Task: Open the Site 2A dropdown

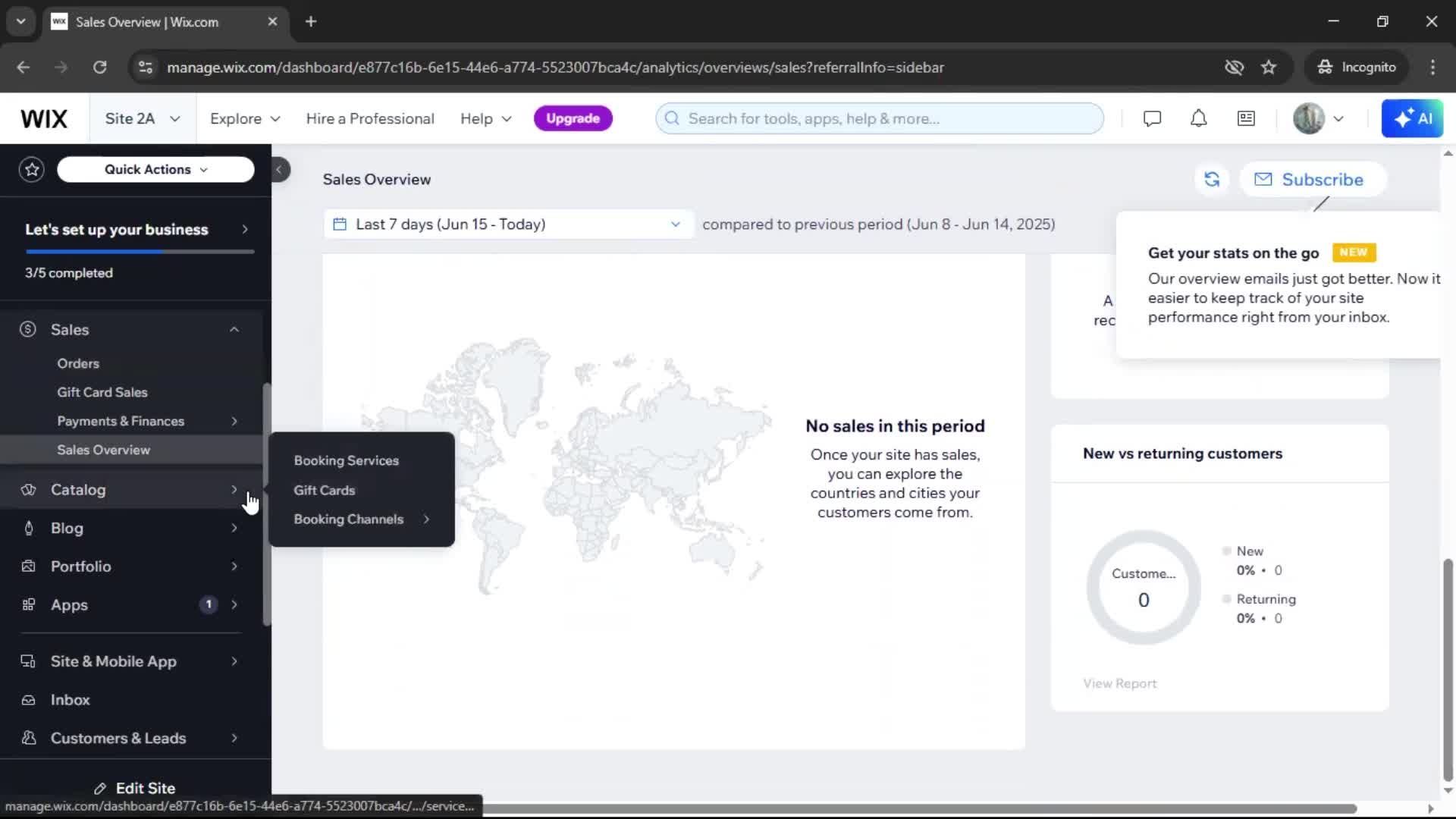Action: pyautogui.click(x=142, y=118)
